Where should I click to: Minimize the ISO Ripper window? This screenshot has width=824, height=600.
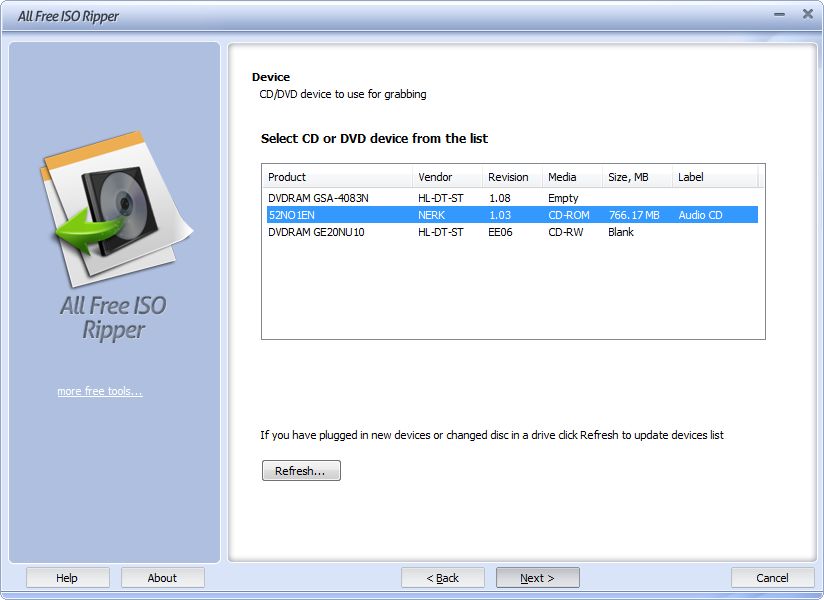(779, 15)
